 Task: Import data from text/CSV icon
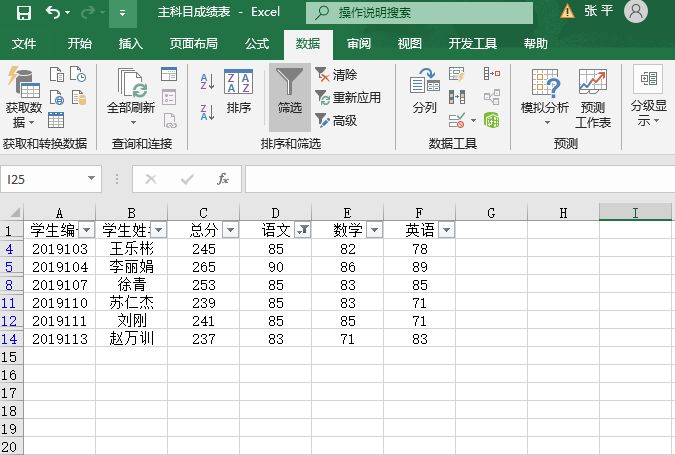coord(57,74)
